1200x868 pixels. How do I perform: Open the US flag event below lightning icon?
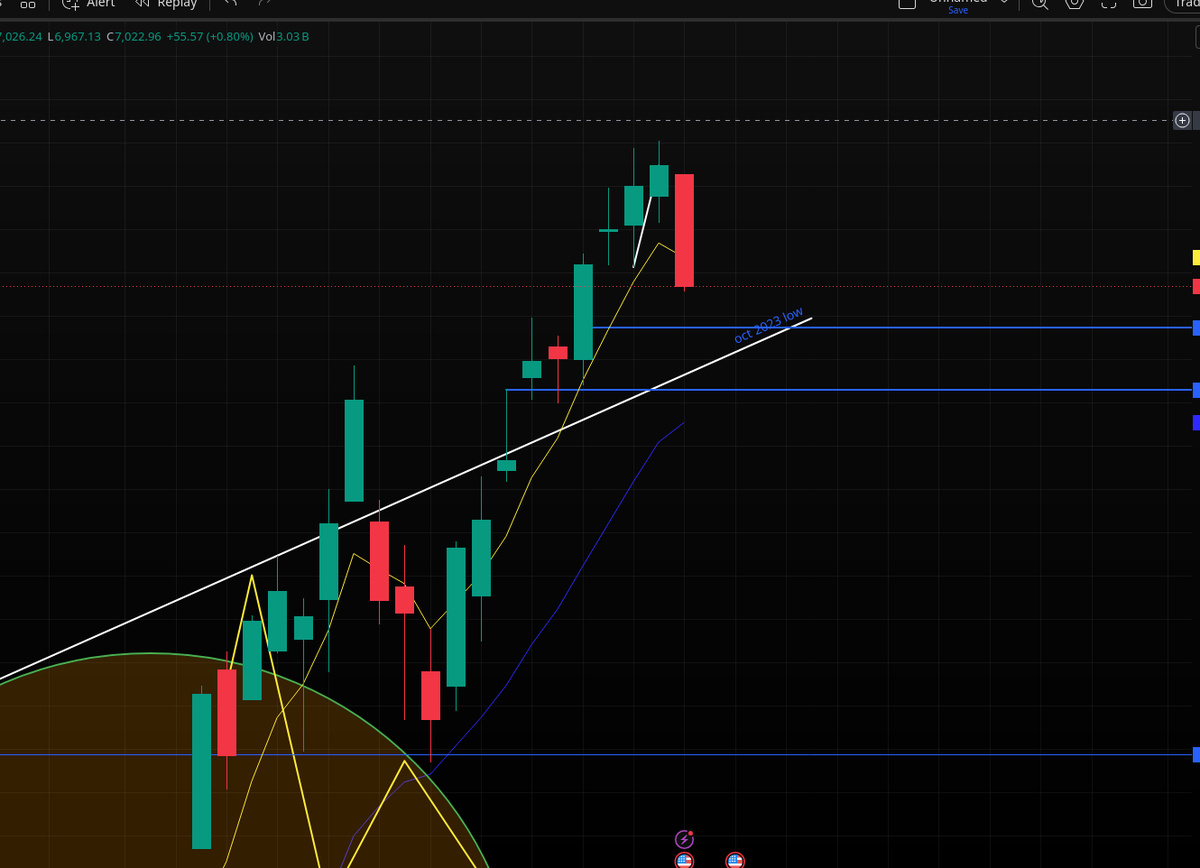coord(684,860)
